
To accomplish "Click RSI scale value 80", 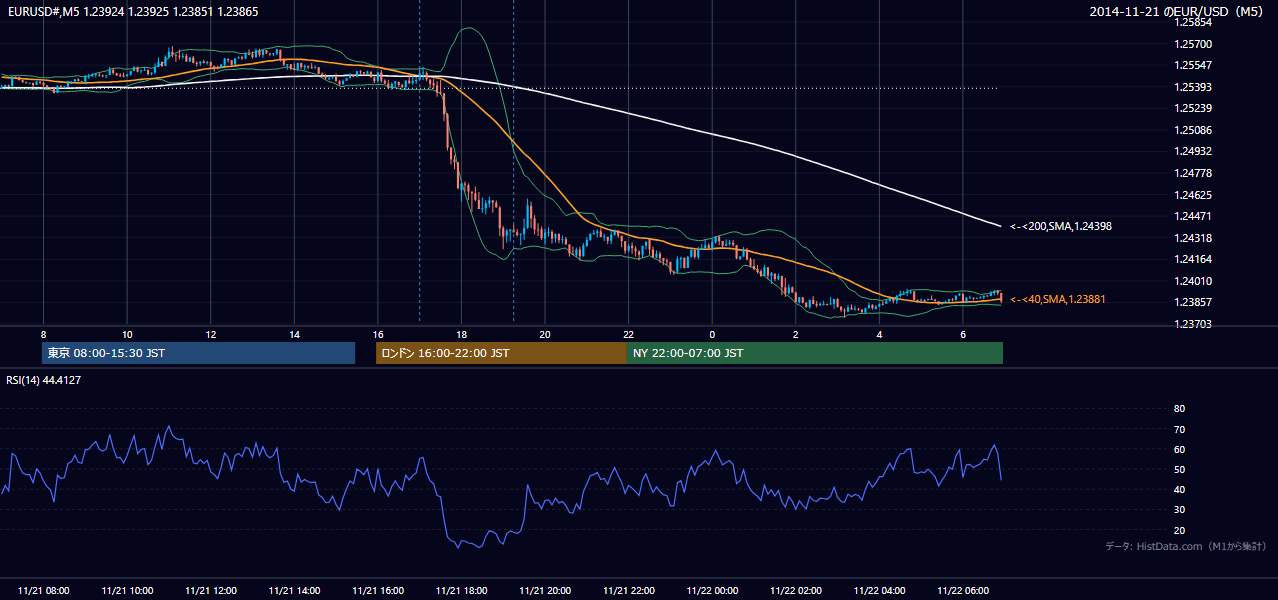I will coord(1179,409).
